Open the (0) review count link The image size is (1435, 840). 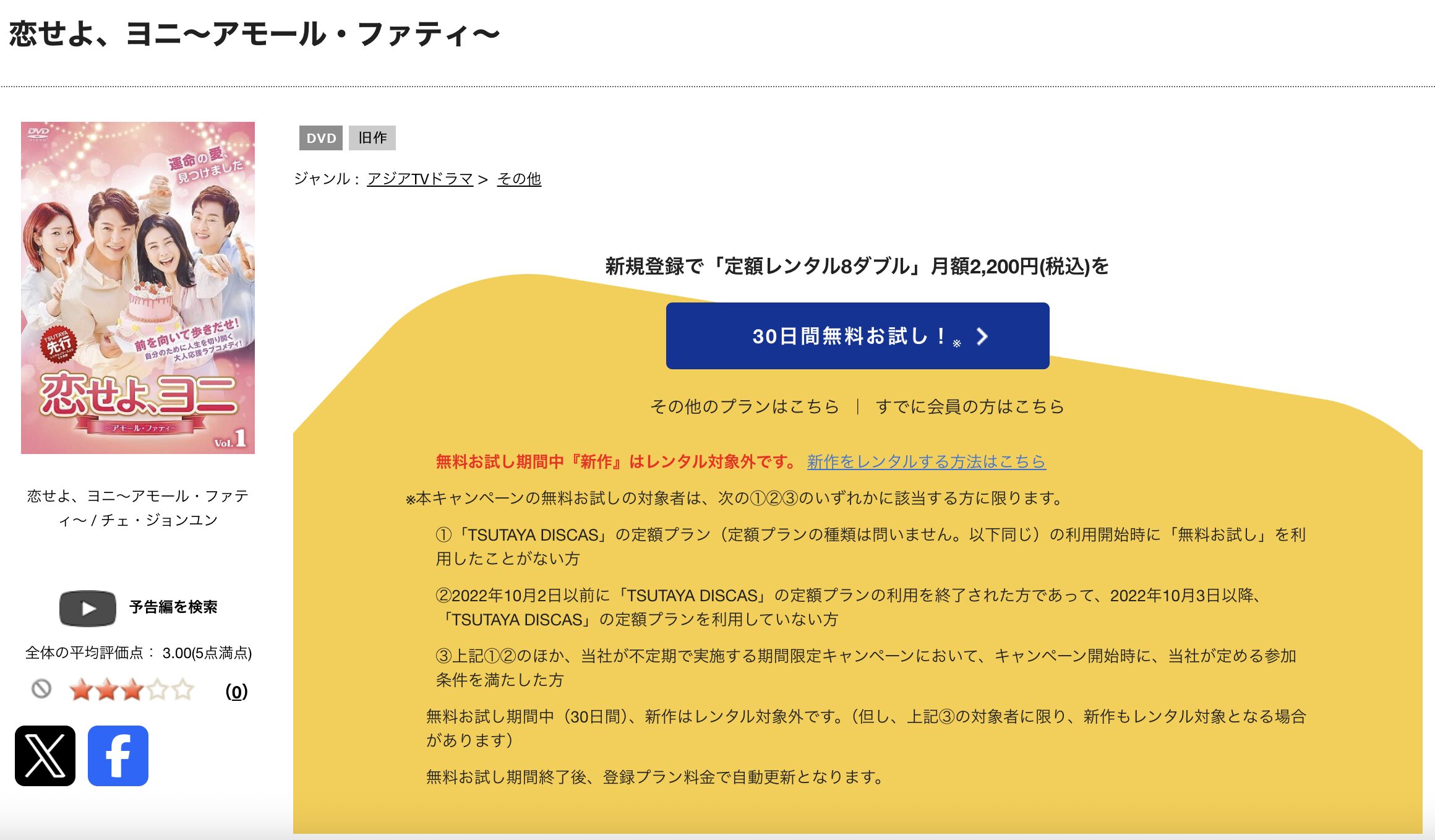(236, 691)
